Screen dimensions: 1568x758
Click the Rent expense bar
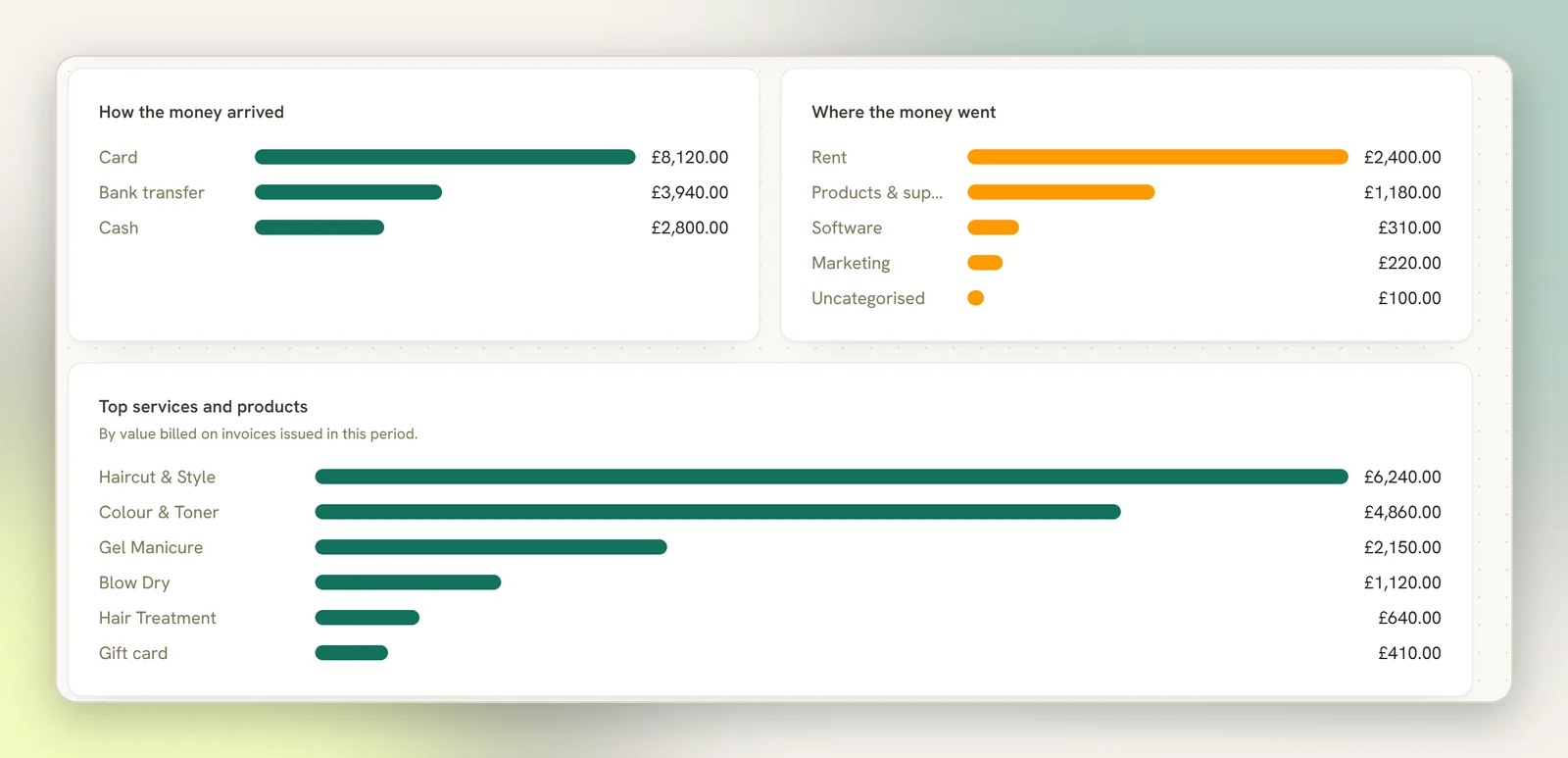pyautogui.click(x=1157, y=157)
